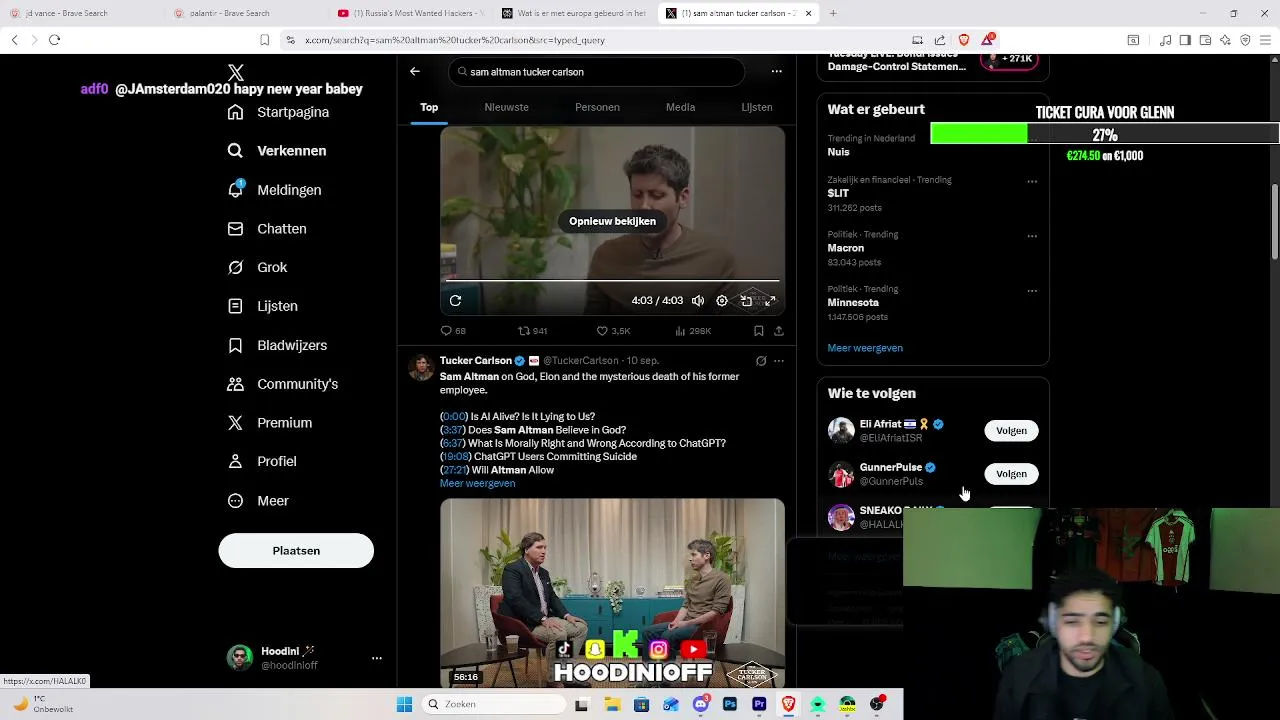Switch to the Media tab
The image size is (1280, 720).
pos(680,107)
